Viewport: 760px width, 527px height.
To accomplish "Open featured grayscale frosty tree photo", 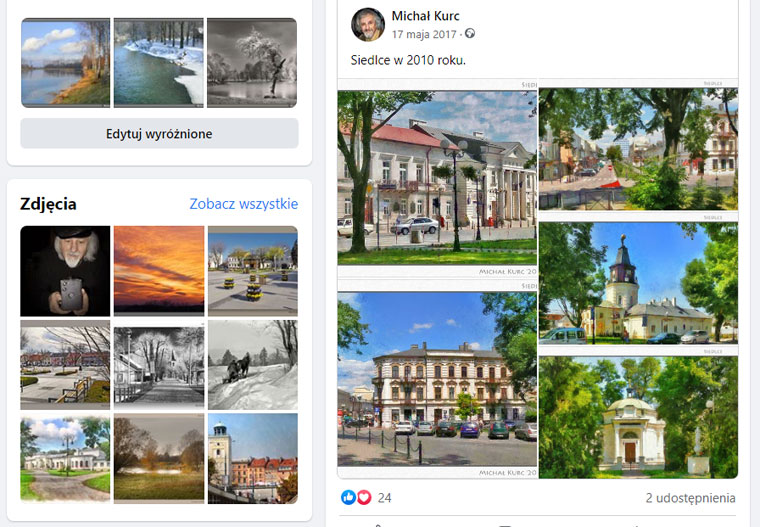I will click(252, 63).
